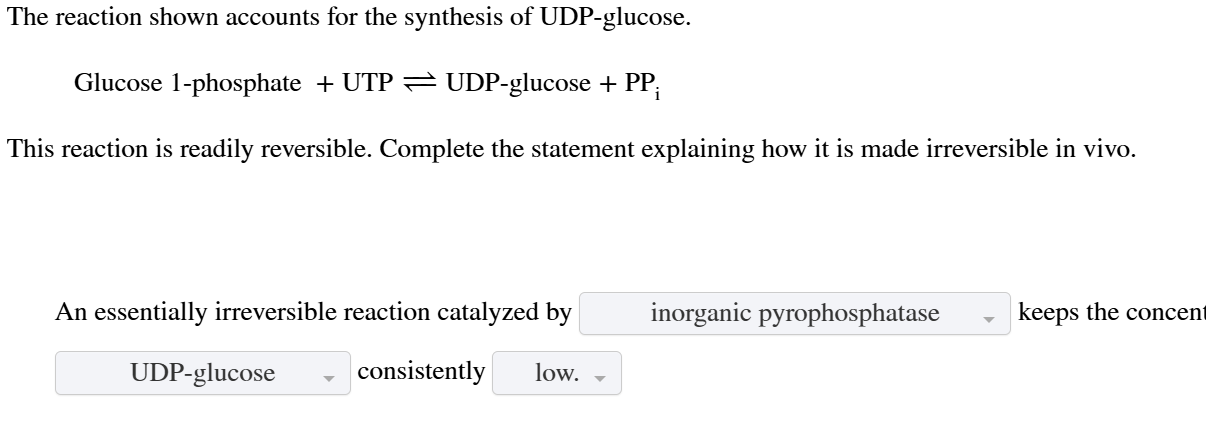Open the 'low.' answer dropdown
Screen dimensions: 1206x425
[556, 373]
